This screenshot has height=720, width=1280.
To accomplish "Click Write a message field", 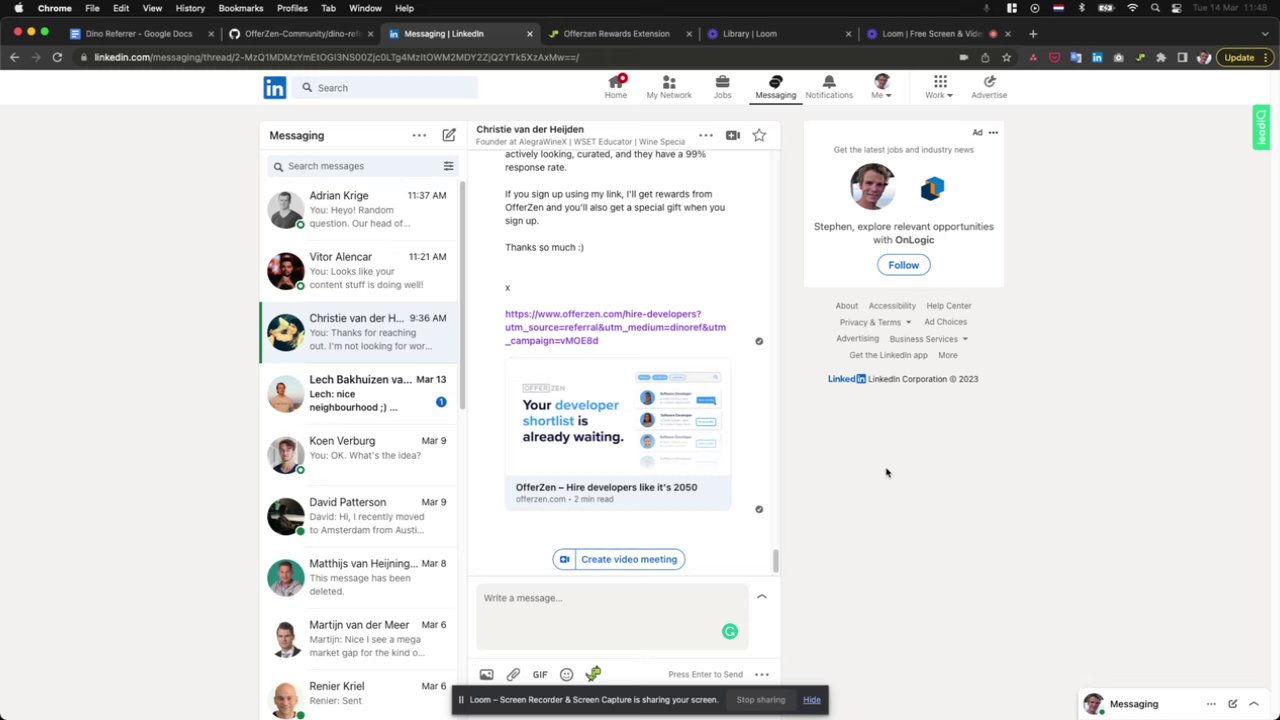I will [612, 616].
